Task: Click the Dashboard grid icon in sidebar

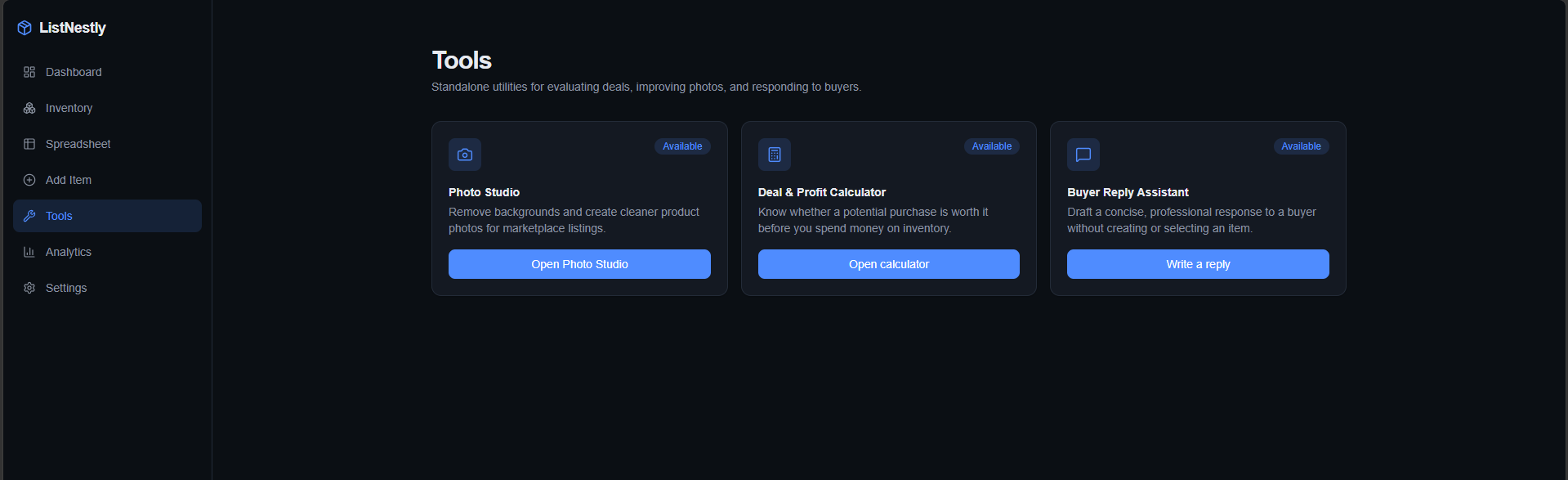Action: pos(29,72)
